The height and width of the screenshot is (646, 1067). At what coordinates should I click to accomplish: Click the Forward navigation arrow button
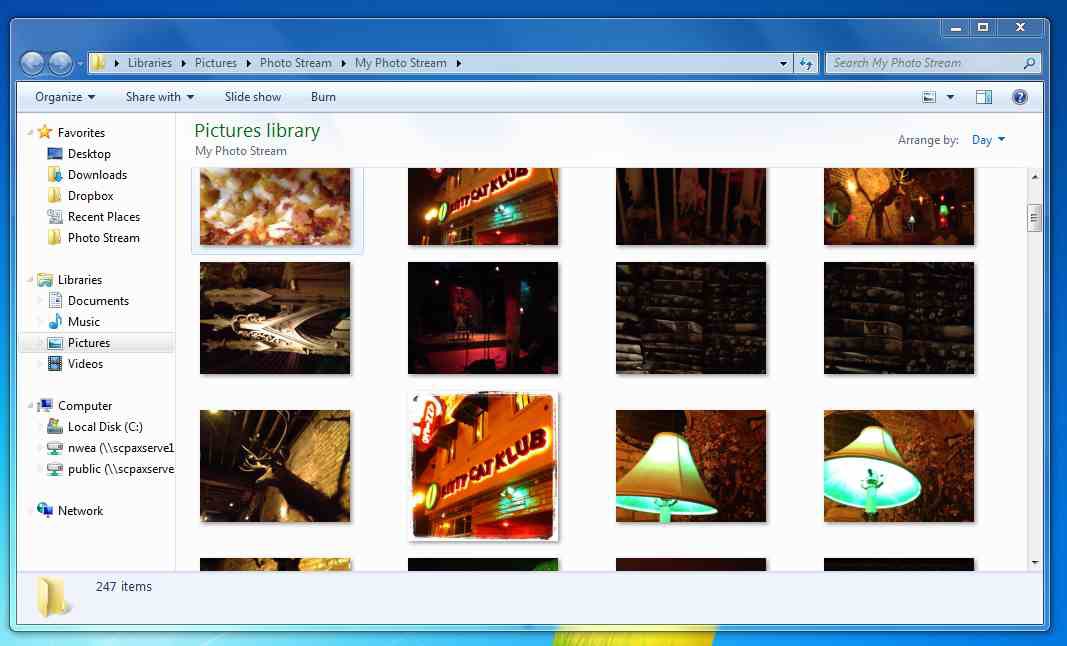[x=60, y=63]
